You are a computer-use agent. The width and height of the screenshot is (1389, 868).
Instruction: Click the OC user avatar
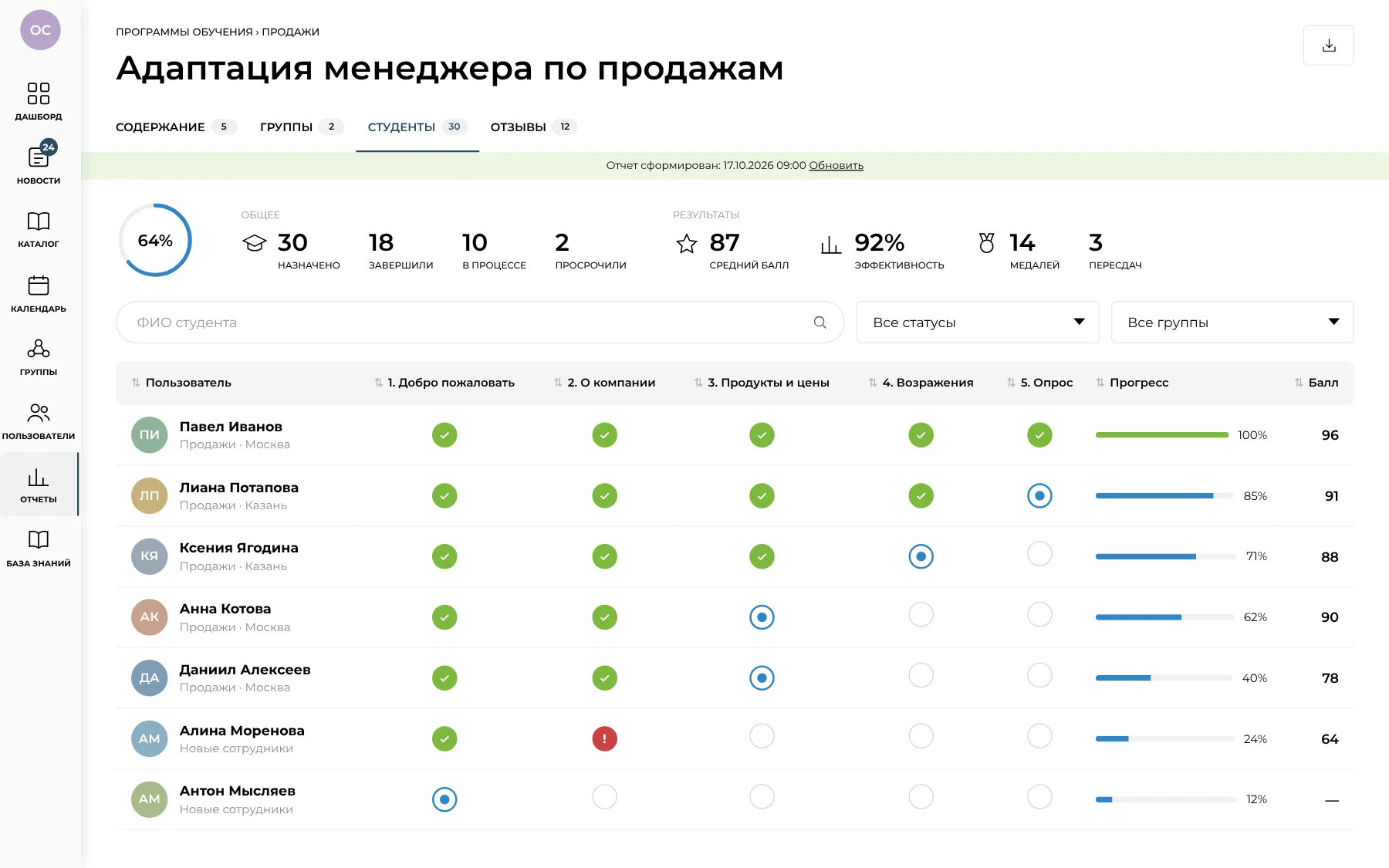[40, 30]
